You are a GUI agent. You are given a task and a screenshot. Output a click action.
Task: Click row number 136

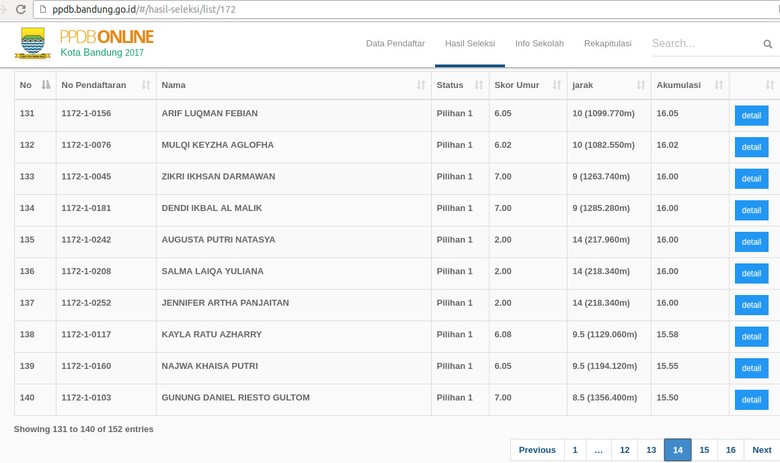point(27,272)
